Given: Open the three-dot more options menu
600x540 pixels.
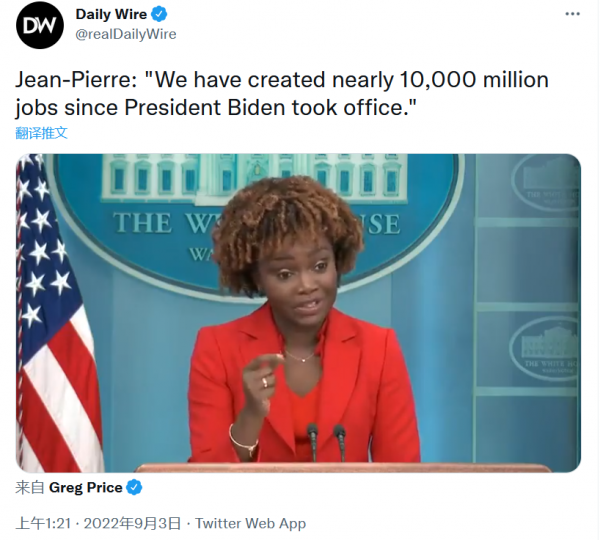Looking at the screenshot, I should click(x=572, y=14).
